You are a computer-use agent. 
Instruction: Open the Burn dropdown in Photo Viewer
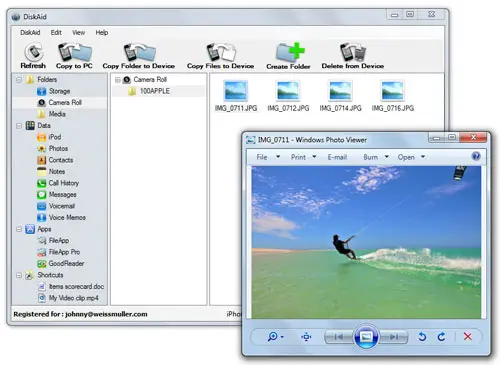(x=376, y=157)
